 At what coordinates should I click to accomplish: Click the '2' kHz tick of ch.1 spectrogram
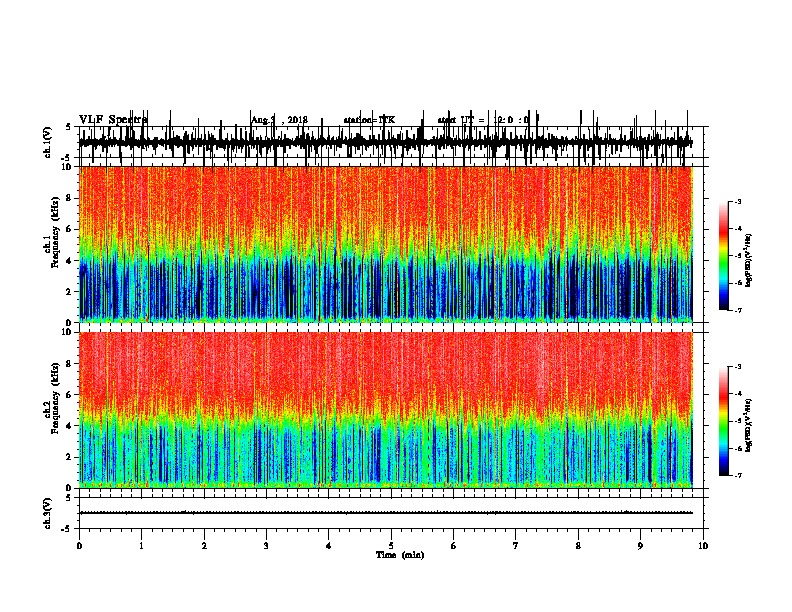pyautogui.click(x=69, y=291)
